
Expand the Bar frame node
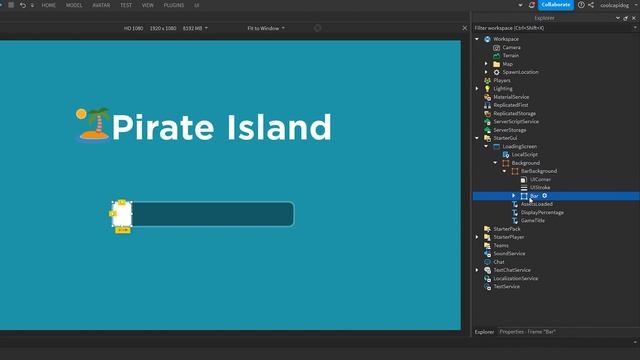513,196
